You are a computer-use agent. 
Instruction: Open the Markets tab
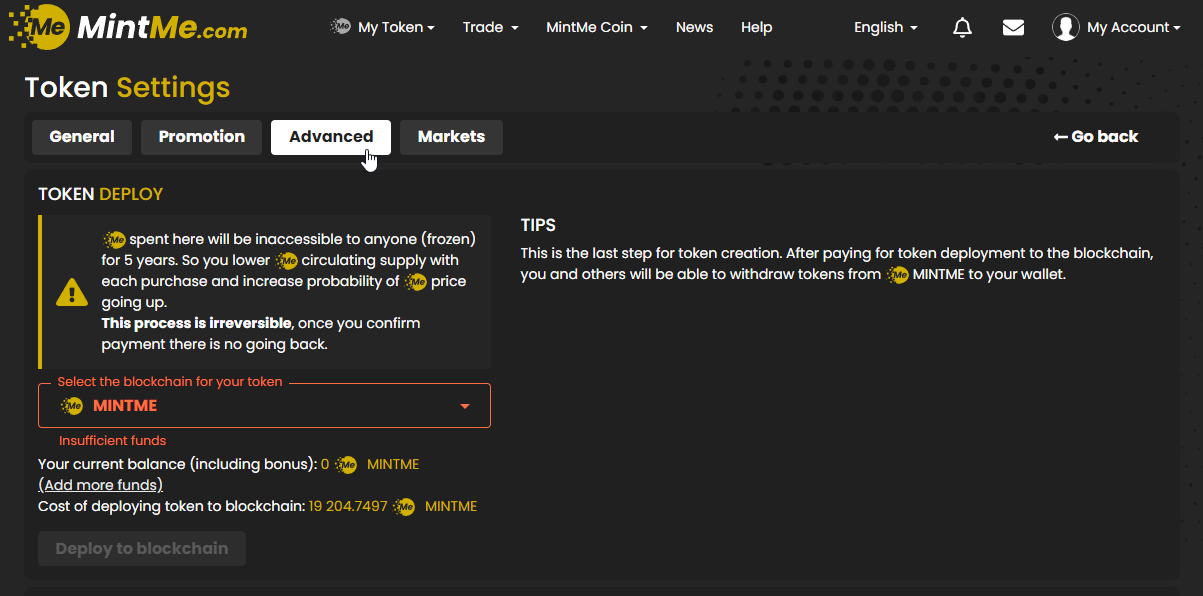tap(451, 137)
